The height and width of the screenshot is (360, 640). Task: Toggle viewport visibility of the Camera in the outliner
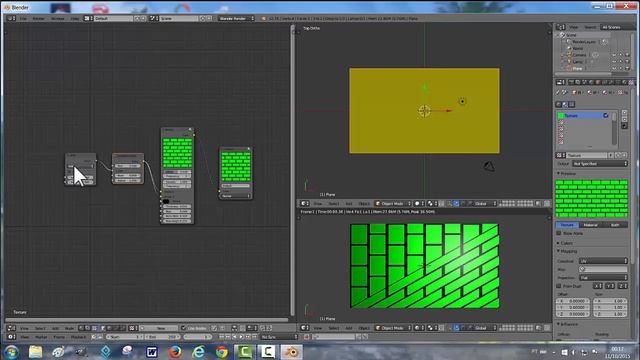coord(614,55)
